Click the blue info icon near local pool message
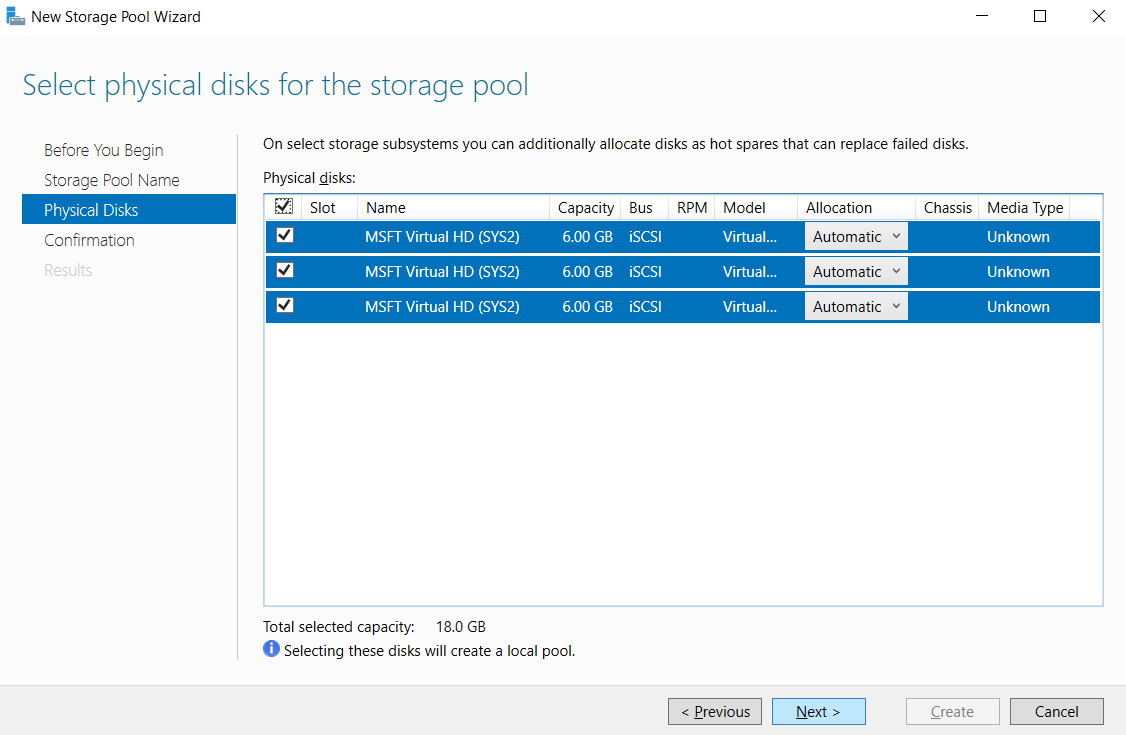 271,649
